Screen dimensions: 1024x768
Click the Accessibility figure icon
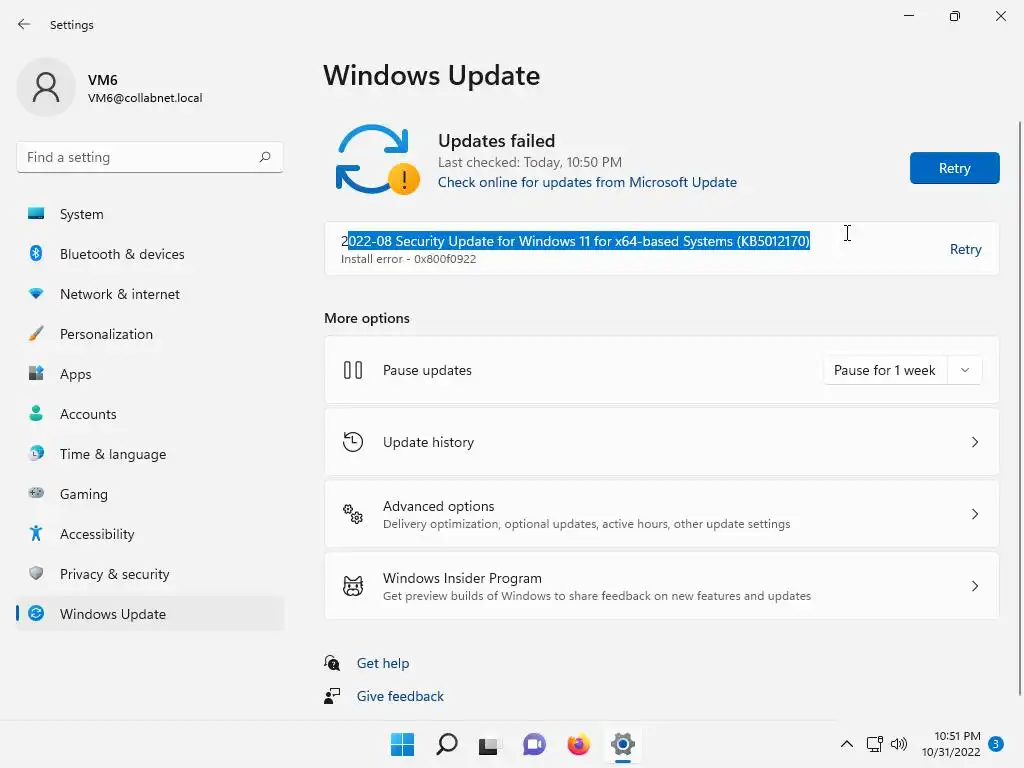click(36, 534)
